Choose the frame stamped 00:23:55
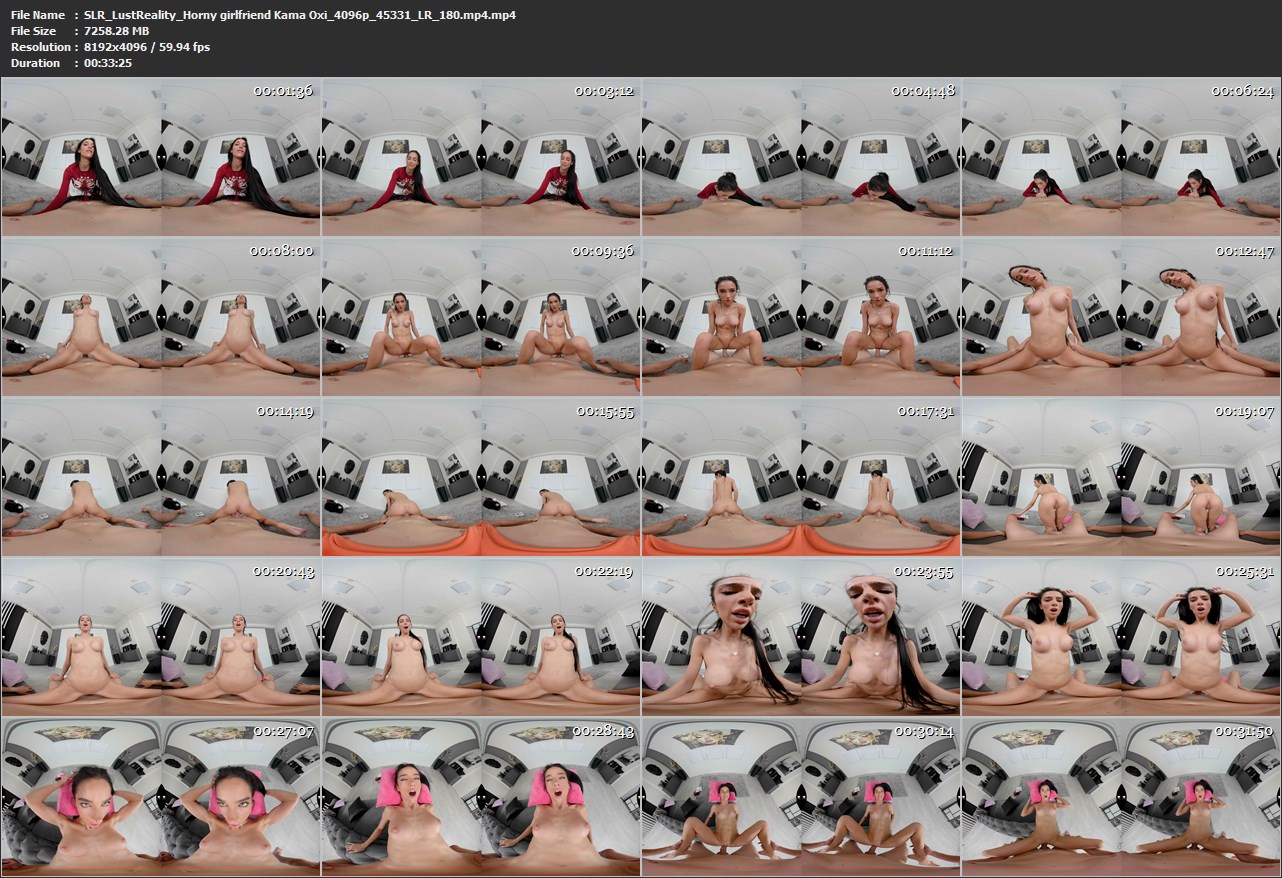The image size is (1282, 878). coord(801,637)
